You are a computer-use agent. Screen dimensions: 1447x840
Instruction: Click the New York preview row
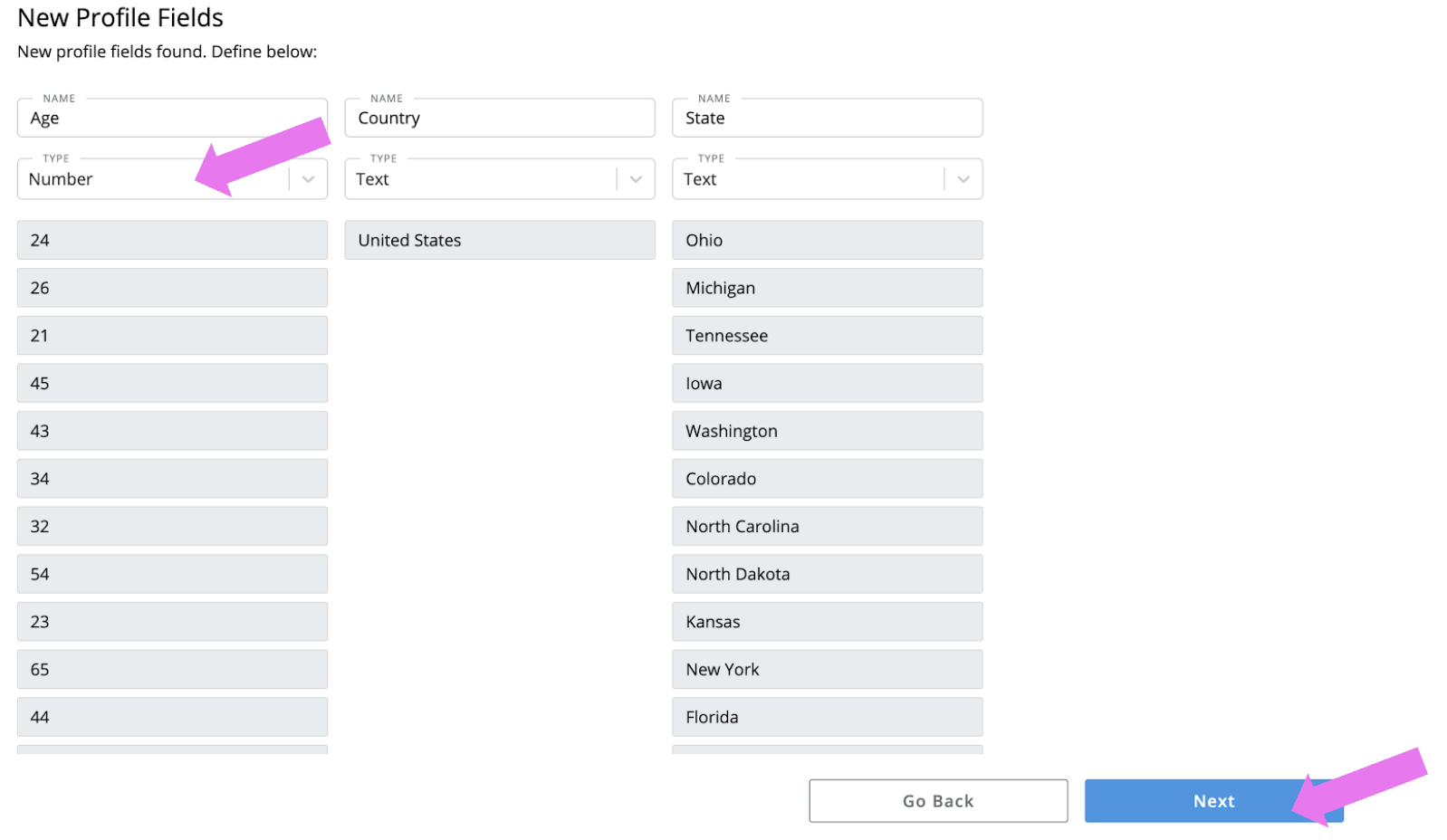tap(827, 670)
